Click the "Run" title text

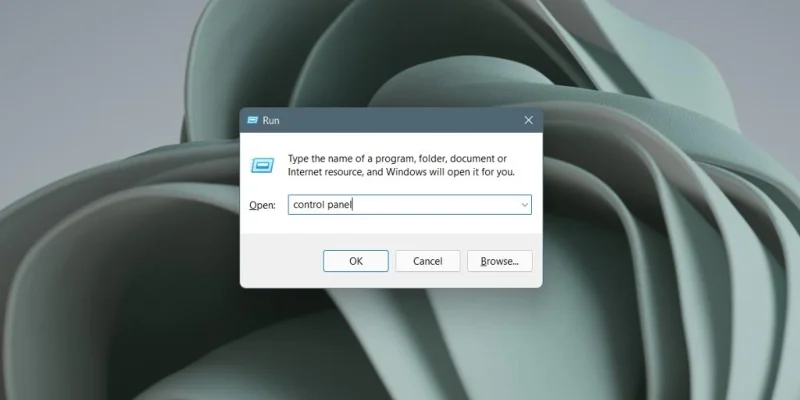(271, 120)
